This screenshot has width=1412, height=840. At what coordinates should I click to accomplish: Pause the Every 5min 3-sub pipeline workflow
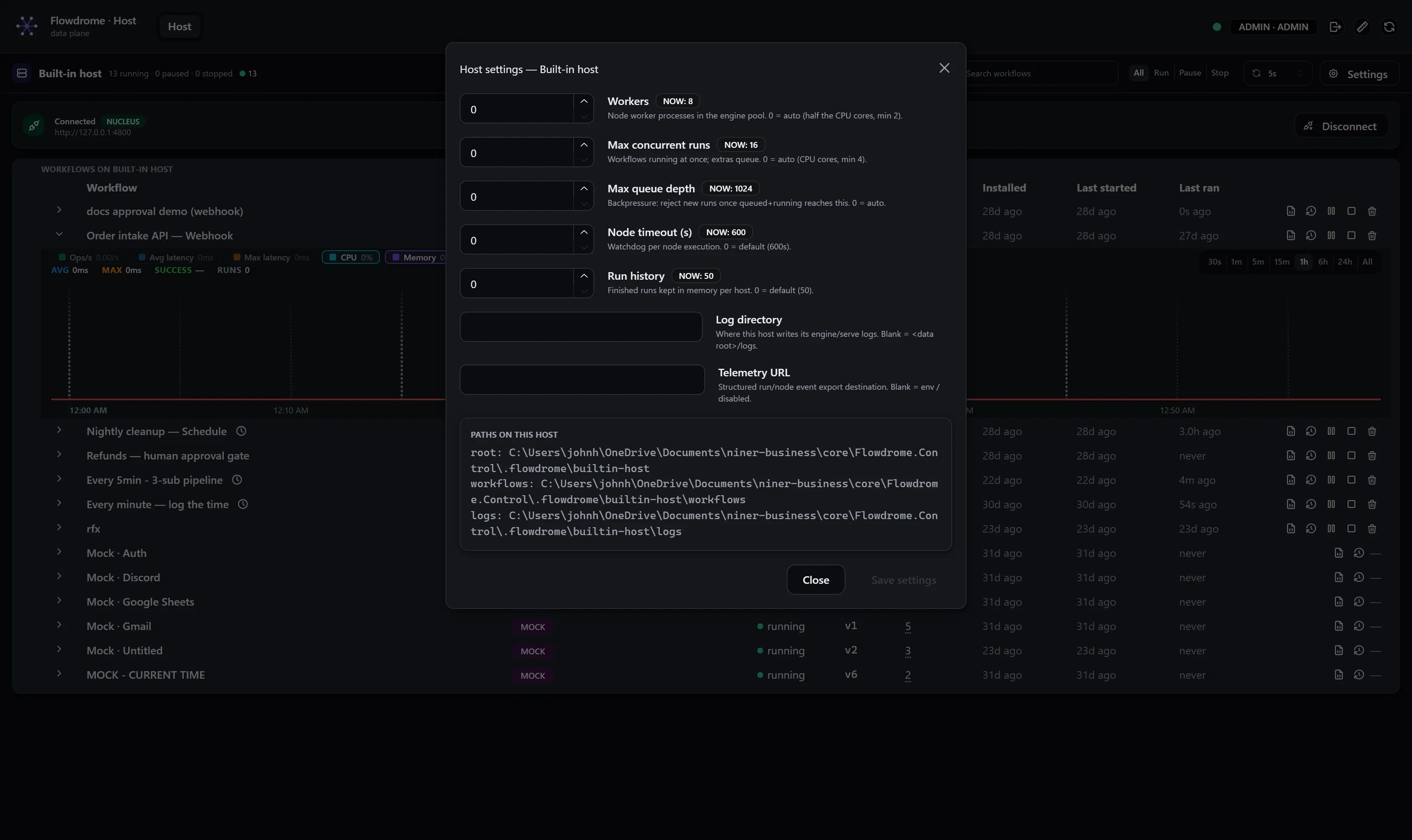[x=1331, y=480]
